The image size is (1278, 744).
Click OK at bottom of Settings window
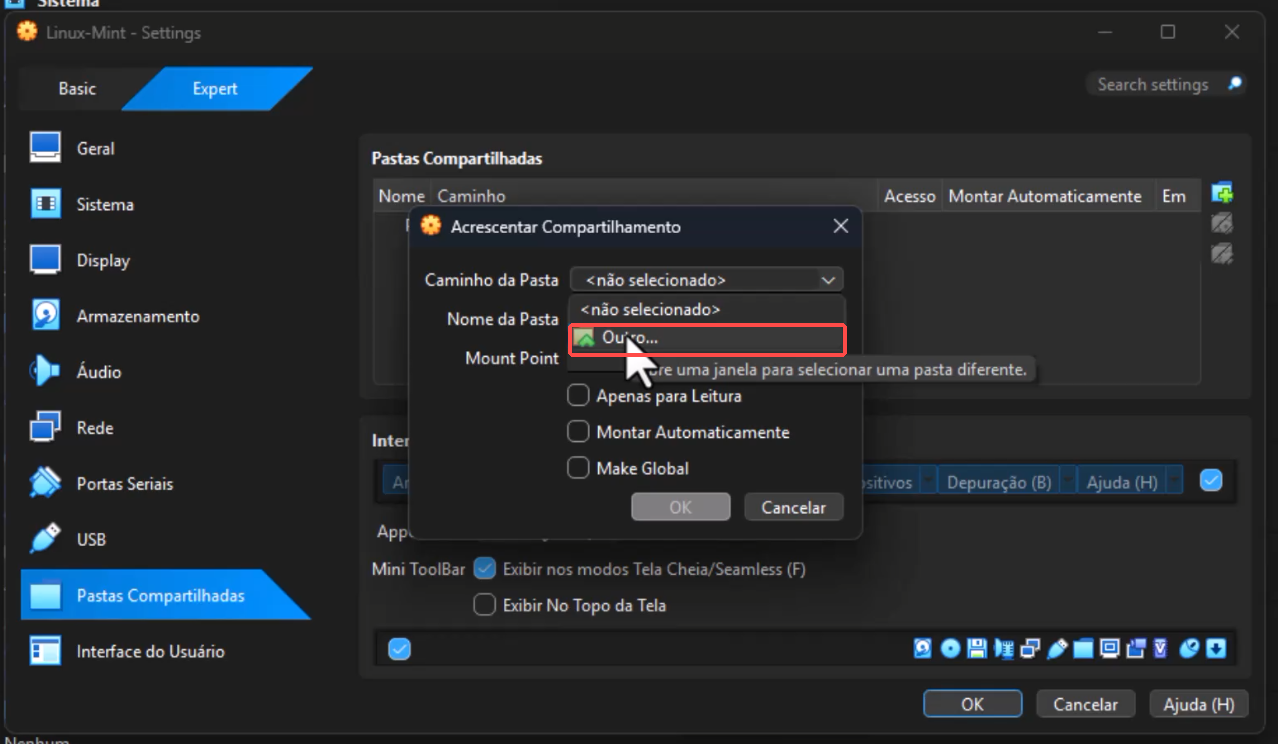(972, 704)
